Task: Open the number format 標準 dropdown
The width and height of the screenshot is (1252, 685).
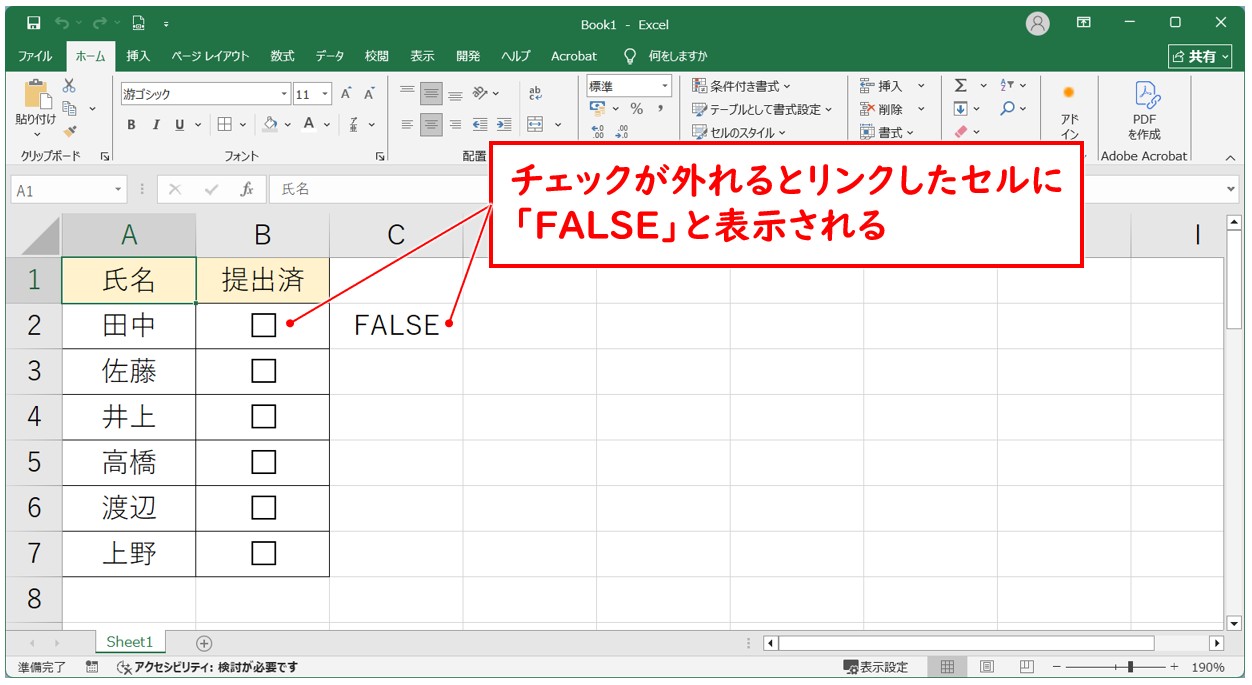Action: pos(664,86)
